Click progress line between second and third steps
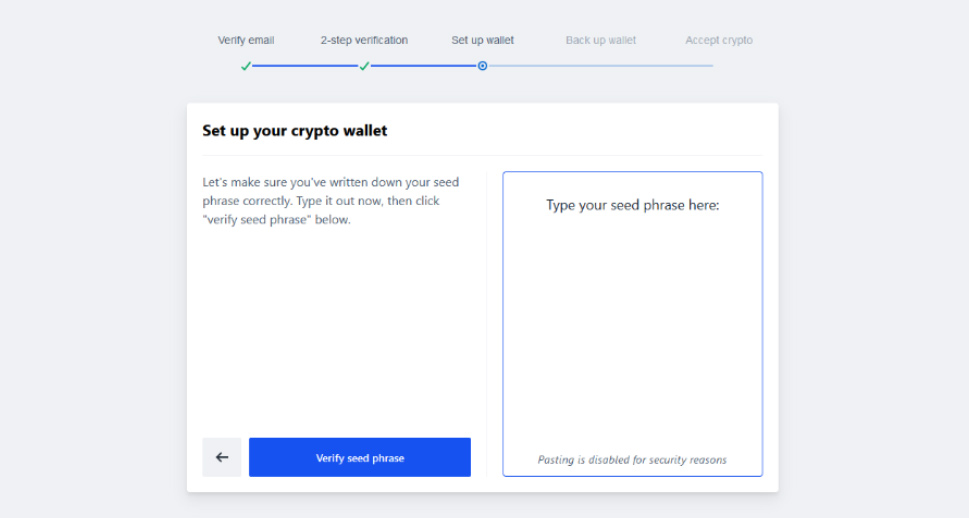Image resolution: width=969 pixels, height=518 pixels. [x=423, y=66]
